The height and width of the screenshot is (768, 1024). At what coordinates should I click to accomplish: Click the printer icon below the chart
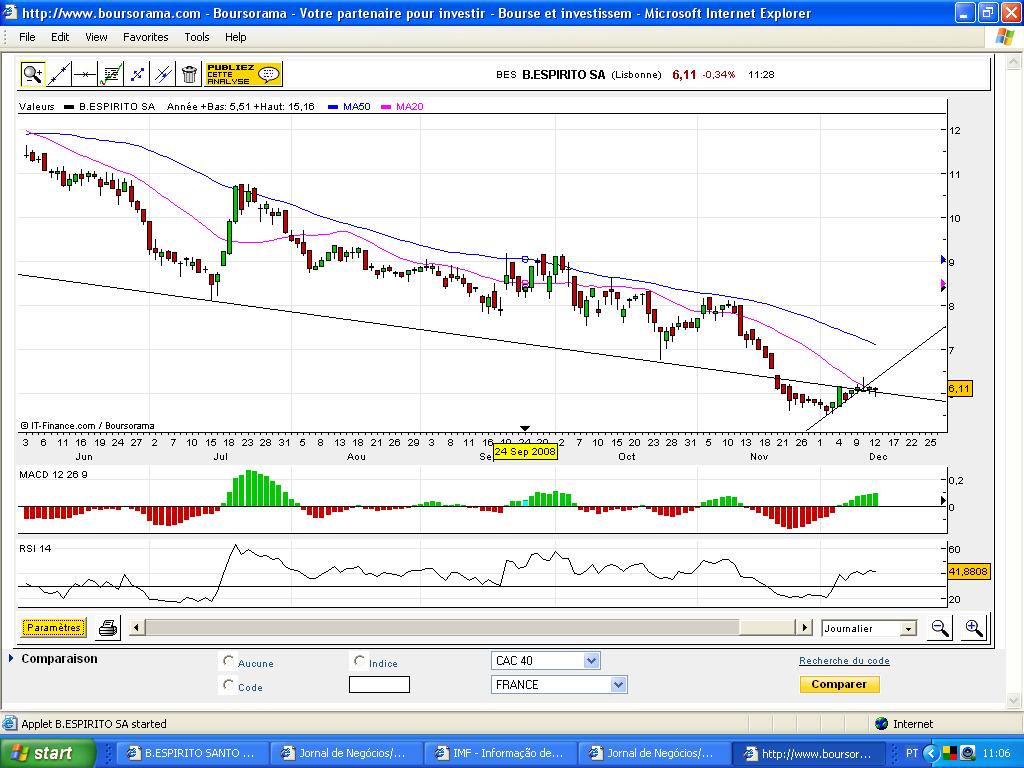click(108, 628)
